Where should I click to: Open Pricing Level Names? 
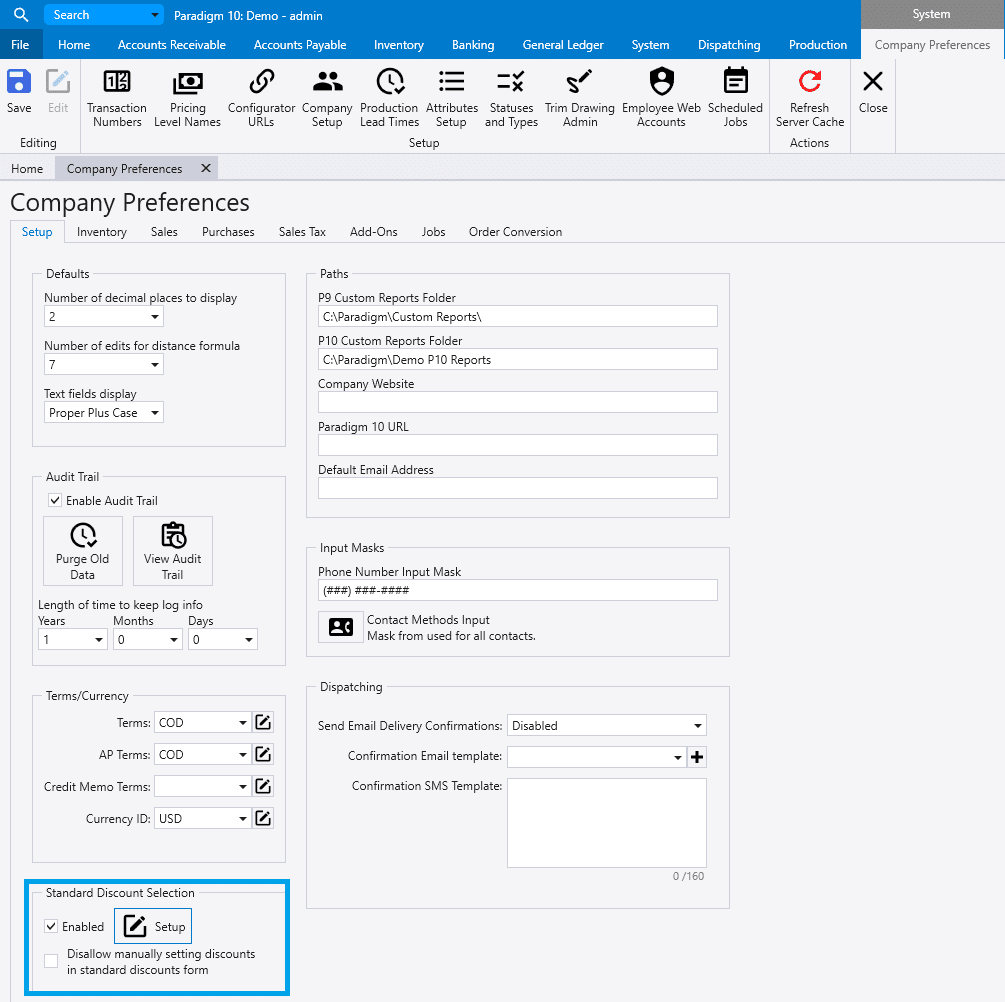tap(187, 97)
